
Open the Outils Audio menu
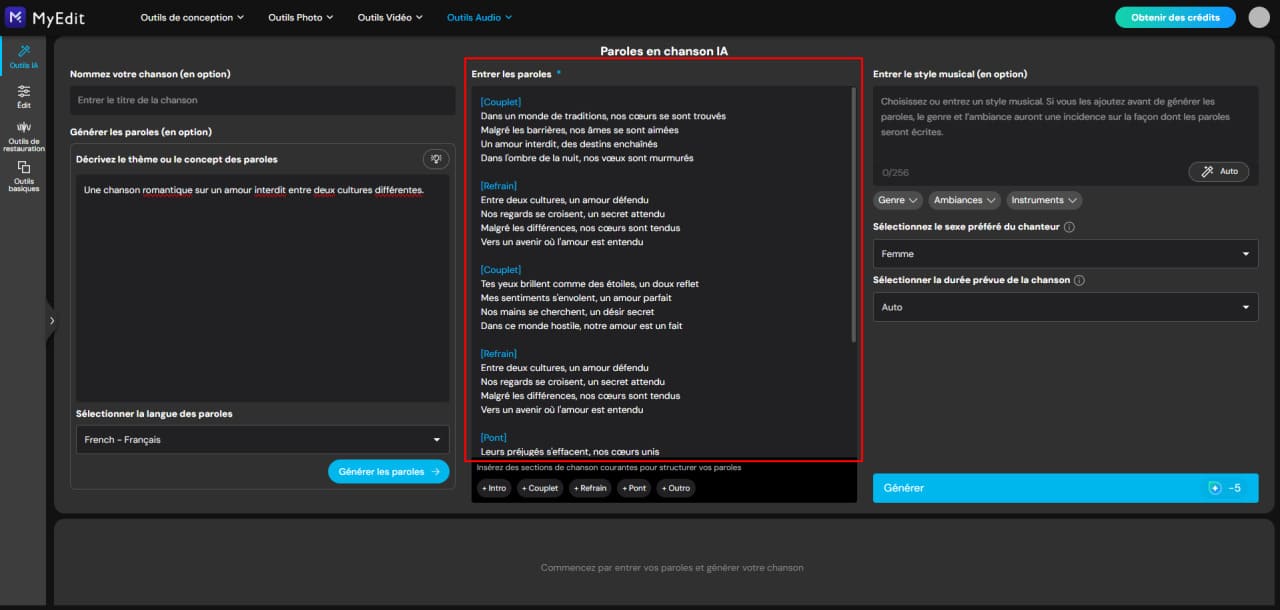479,17
